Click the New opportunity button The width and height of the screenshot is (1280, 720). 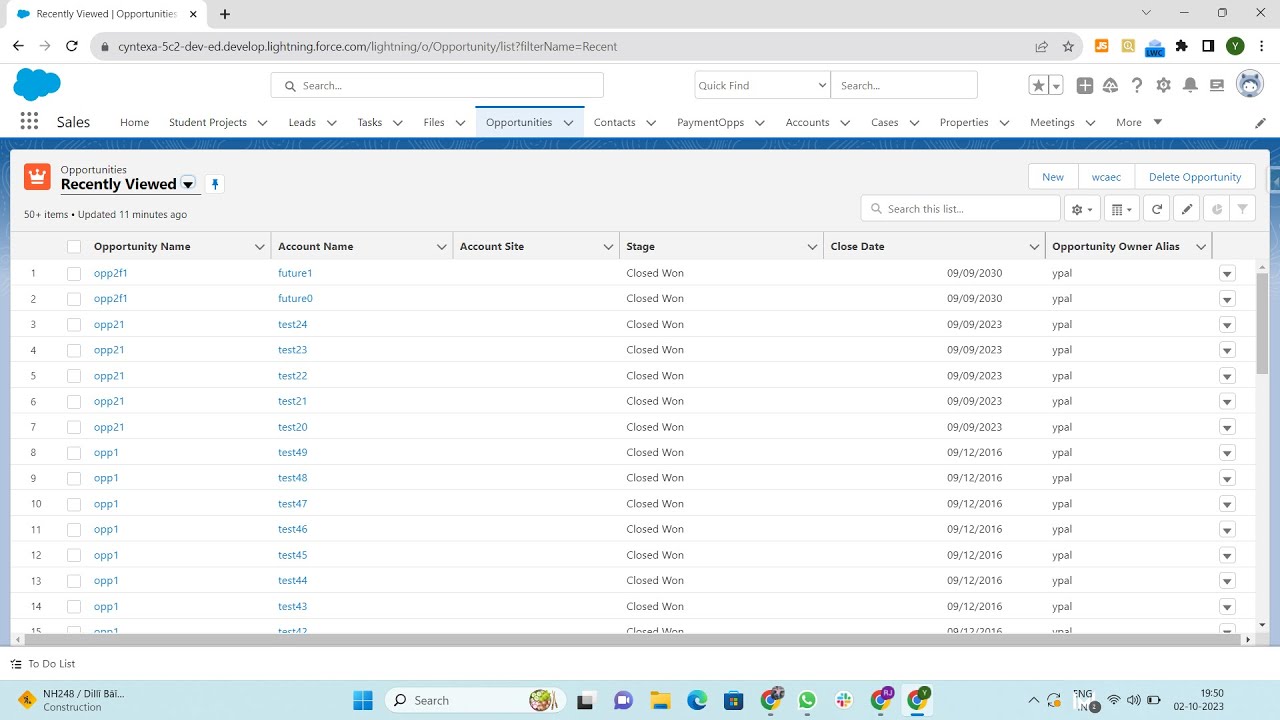coord(1053,177)
